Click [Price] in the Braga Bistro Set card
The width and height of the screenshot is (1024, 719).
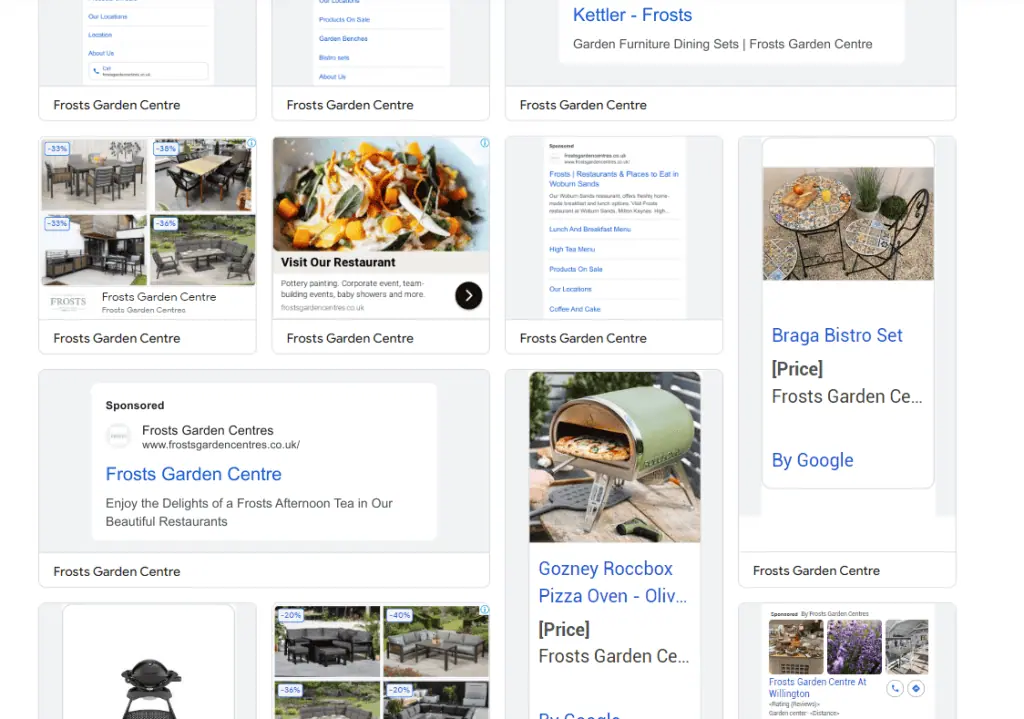[797, 368]
